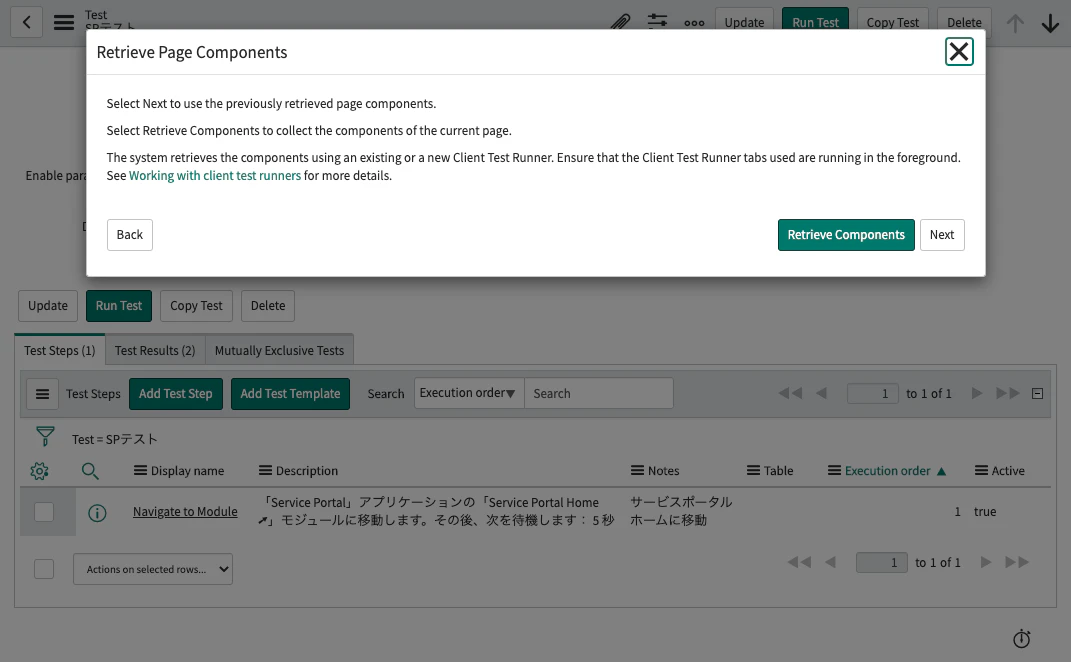The image size is (1071, 662).
Task: Collapse the Test Steps list section
Action: point(1037,394)
